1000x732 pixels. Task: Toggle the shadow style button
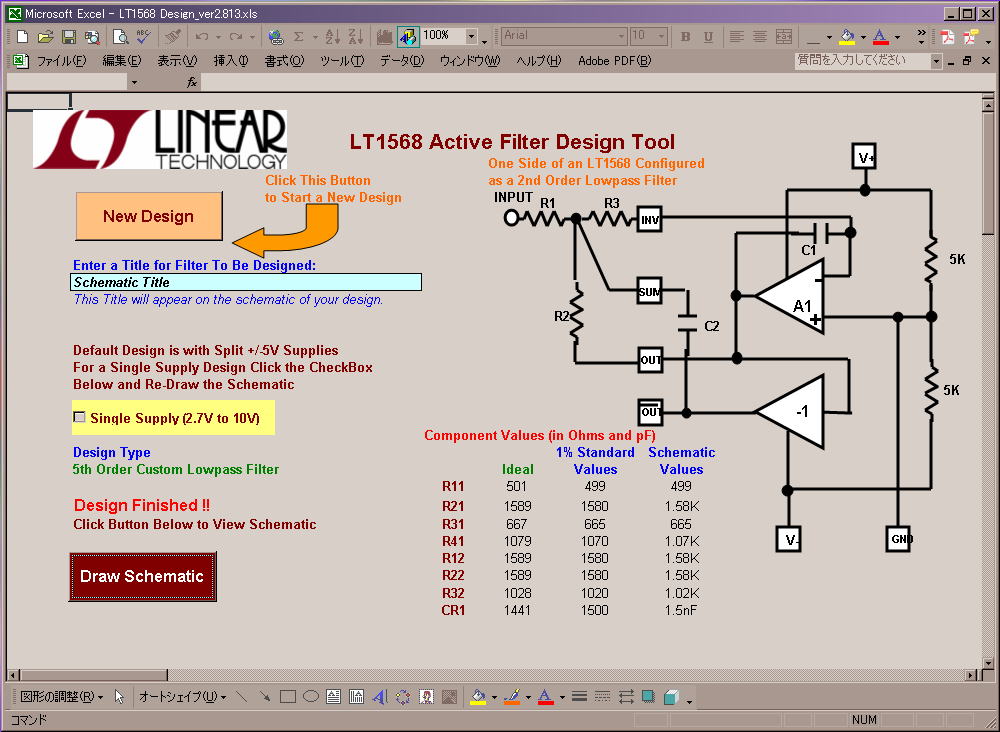pyautogui.click(x=648, y=697)
